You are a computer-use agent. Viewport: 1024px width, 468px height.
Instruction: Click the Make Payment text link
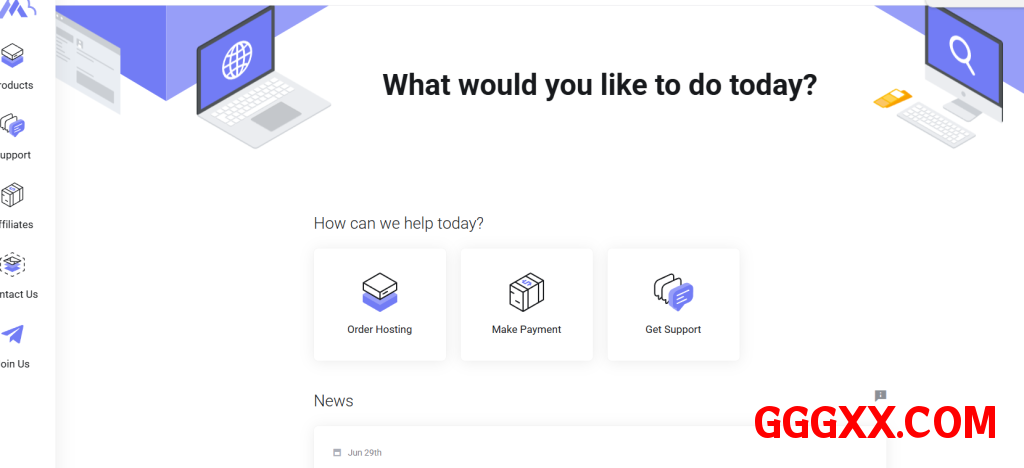pyautogui.click(x=526, y=329)
